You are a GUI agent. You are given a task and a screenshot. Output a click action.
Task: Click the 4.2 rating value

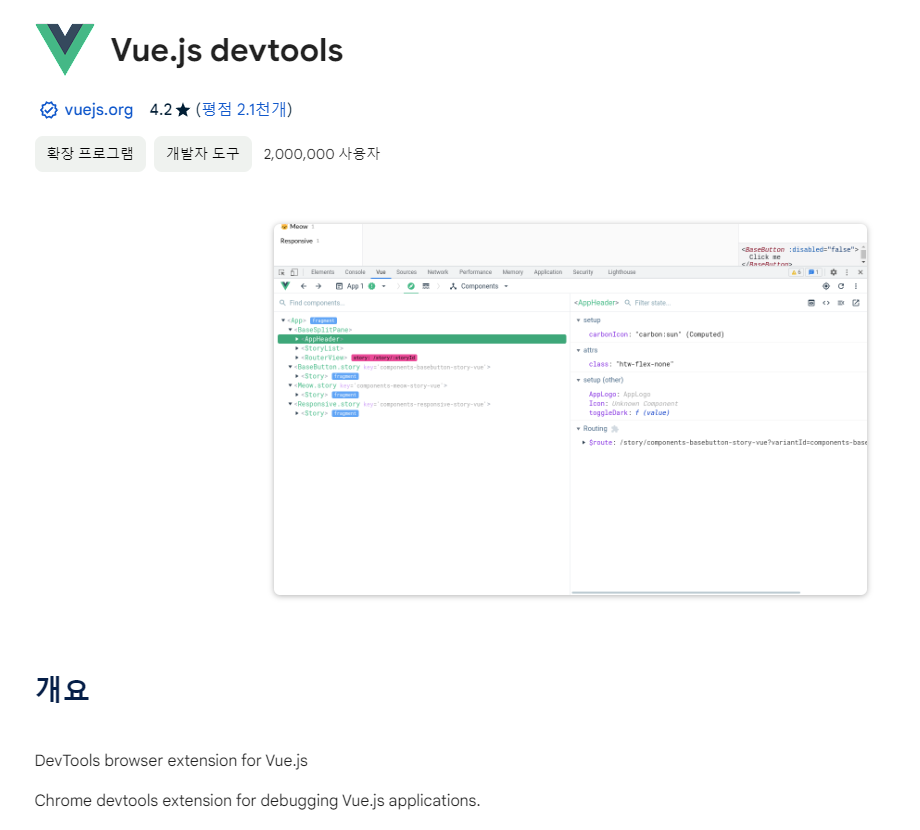pos(161,110)
